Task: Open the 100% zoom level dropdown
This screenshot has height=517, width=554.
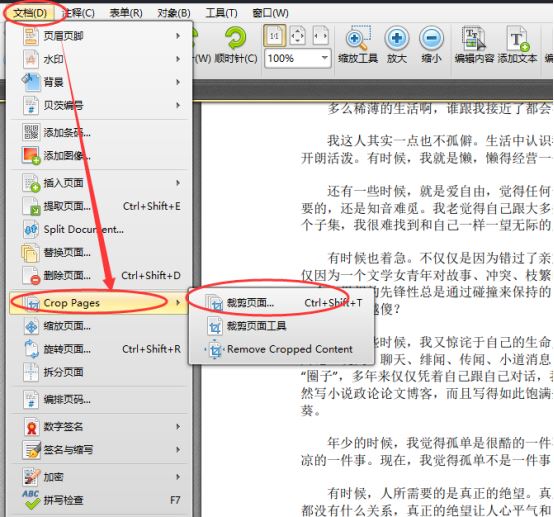Action: tap(324, 58)
